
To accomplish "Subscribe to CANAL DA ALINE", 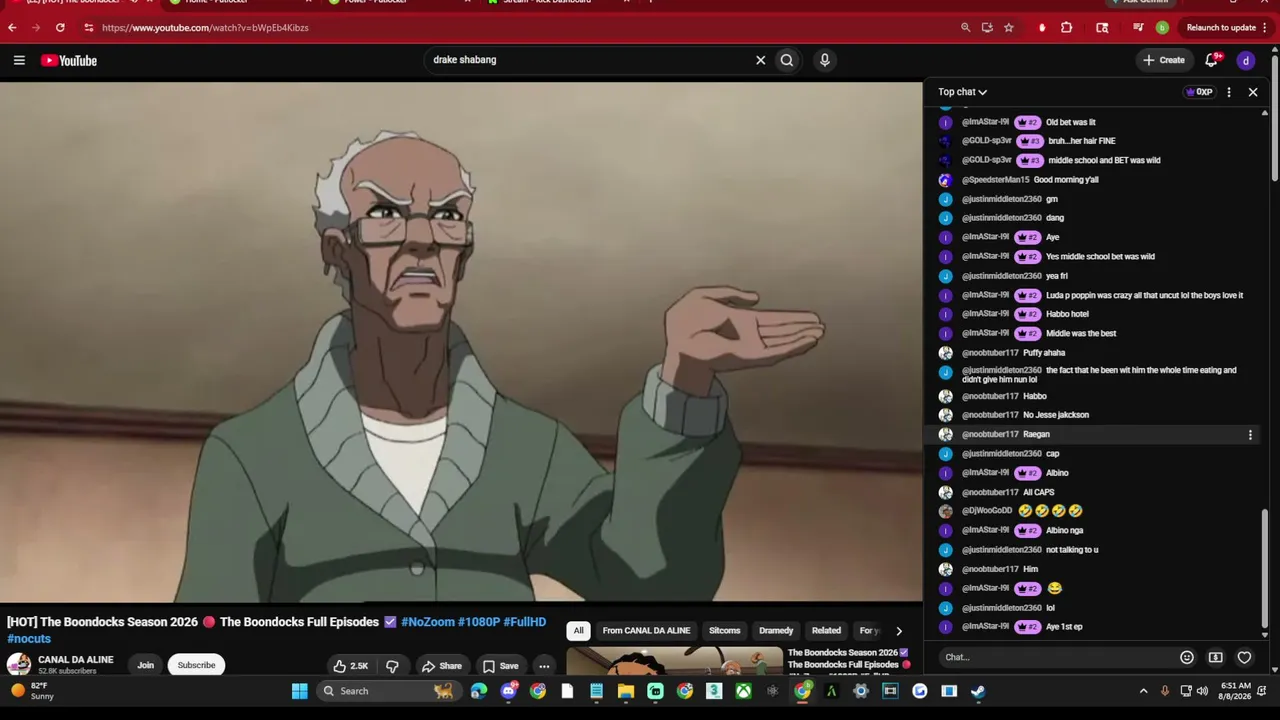I will pos(196,665).
